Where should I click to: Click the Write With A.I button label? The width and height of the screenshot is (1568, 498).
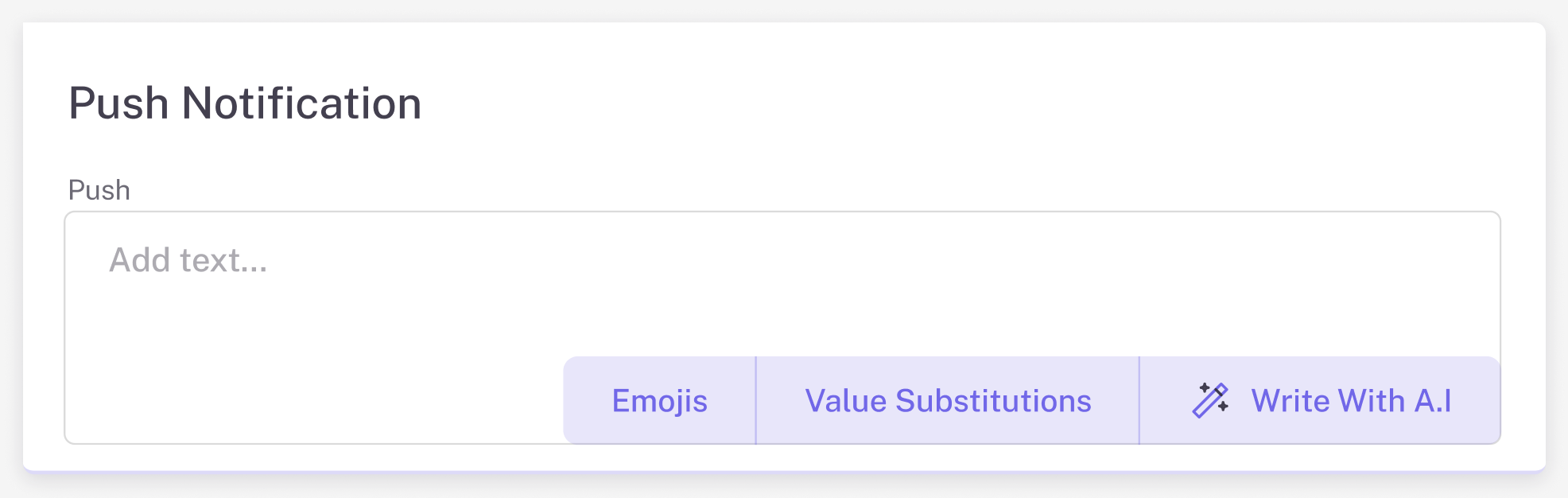tap(1351, 401)
